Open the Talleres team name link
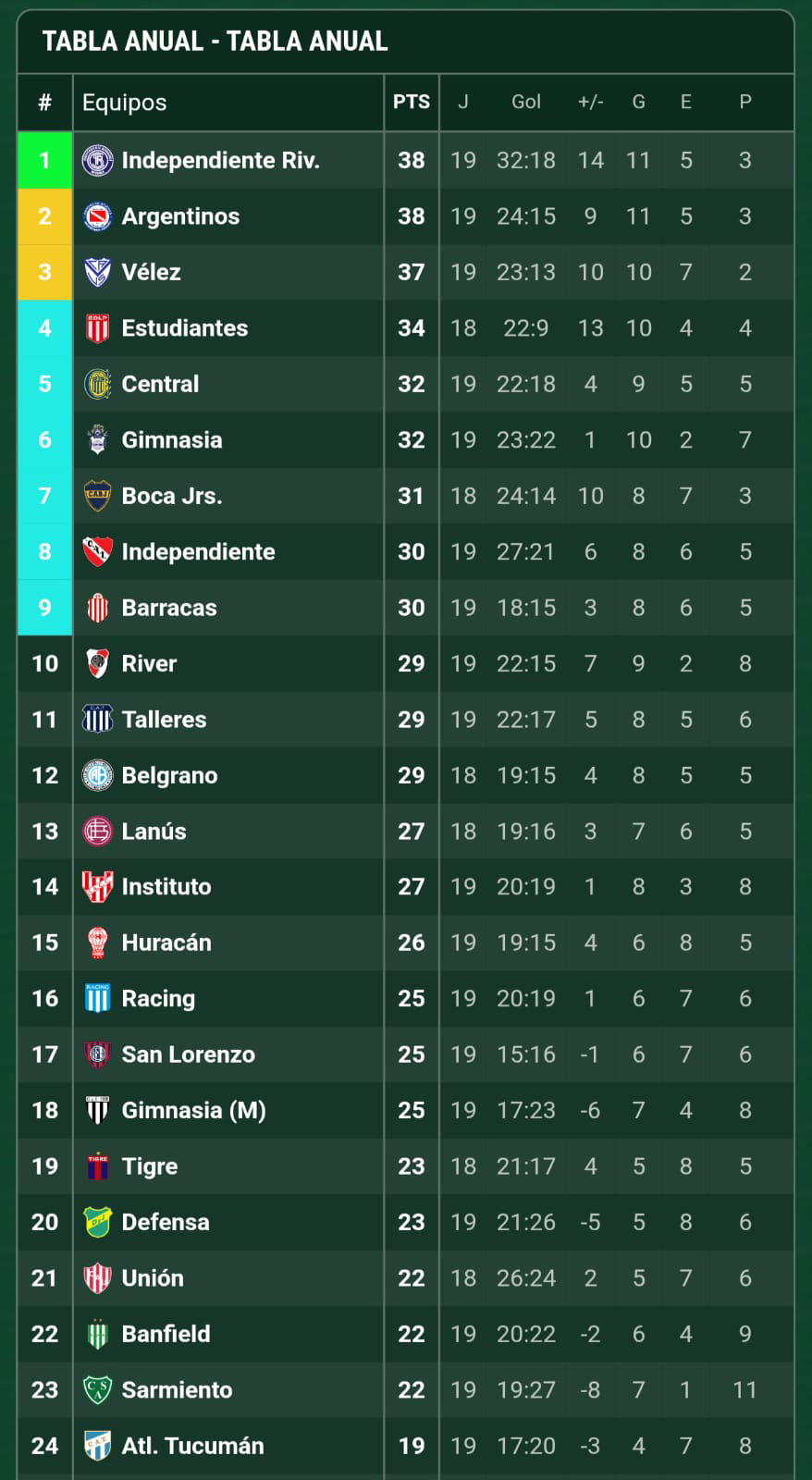 coord(165,720)
